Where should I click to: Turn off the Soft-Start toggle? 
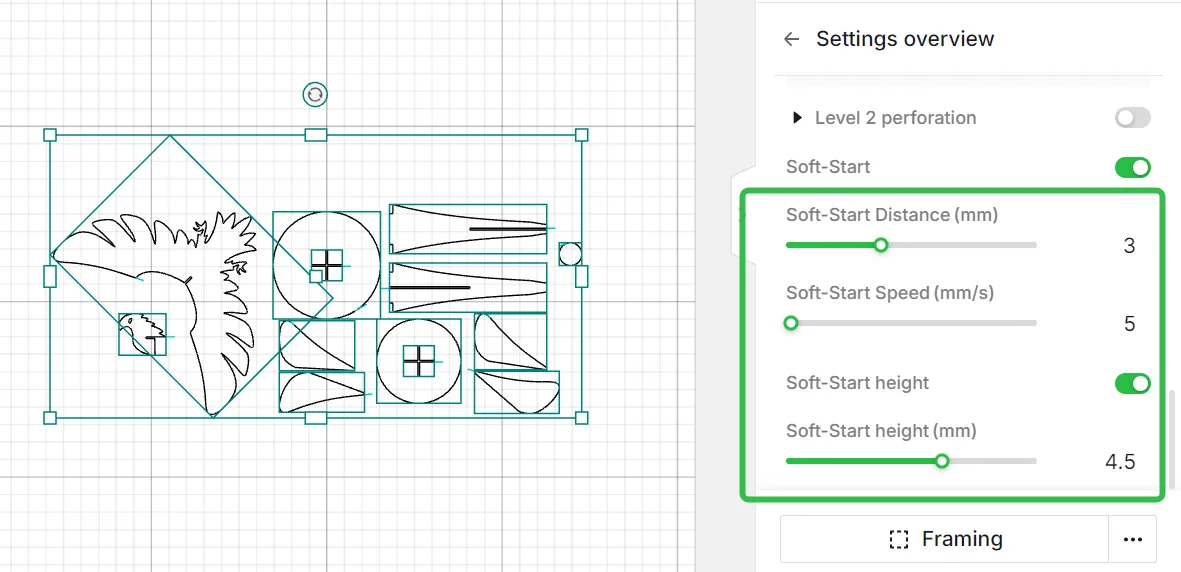1133,167
